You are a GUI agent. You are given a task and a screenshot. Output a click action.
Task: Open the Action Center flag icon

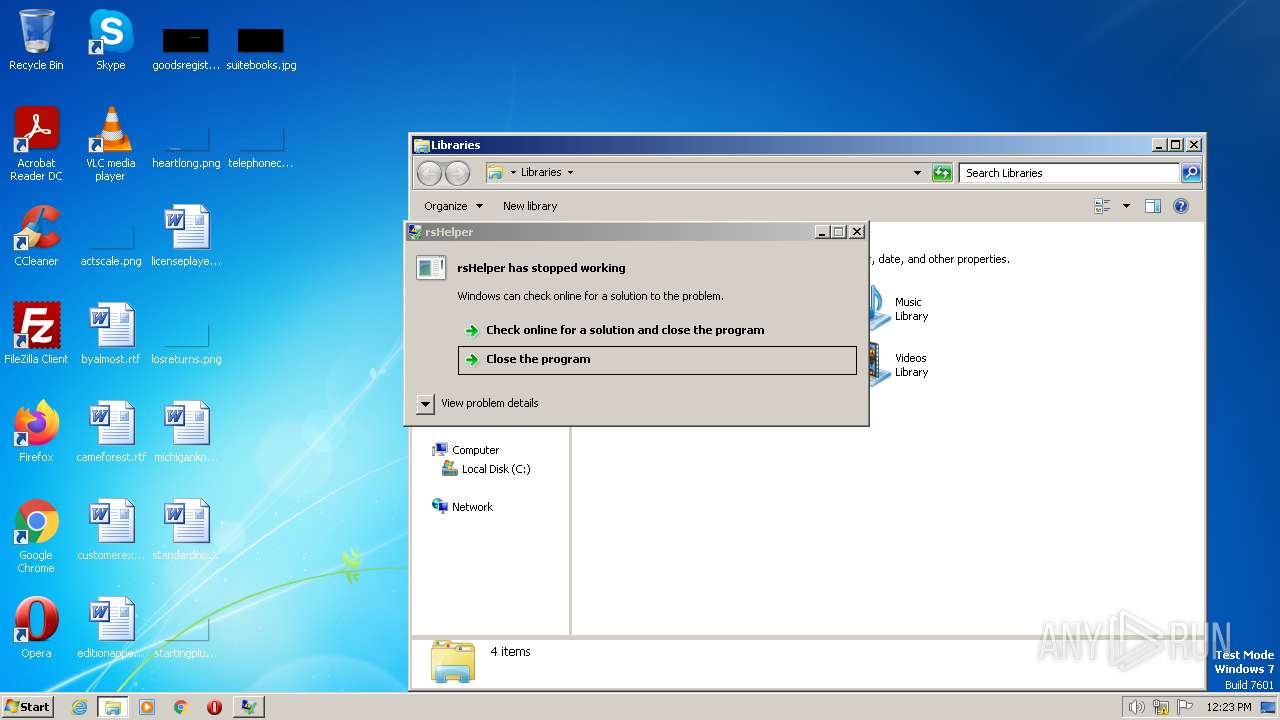(x=1185, y=707)
